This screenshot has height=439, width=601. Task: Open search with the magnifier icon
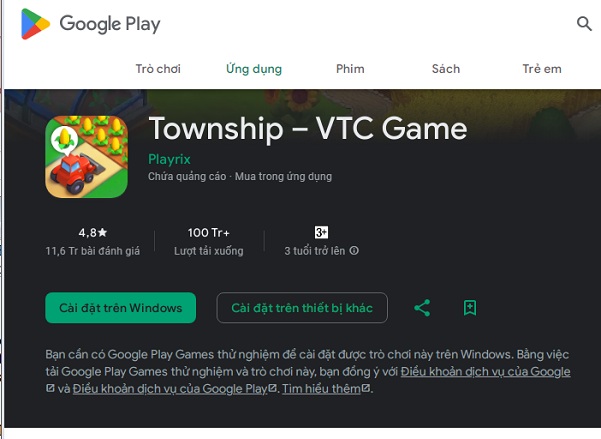[584, 23]
